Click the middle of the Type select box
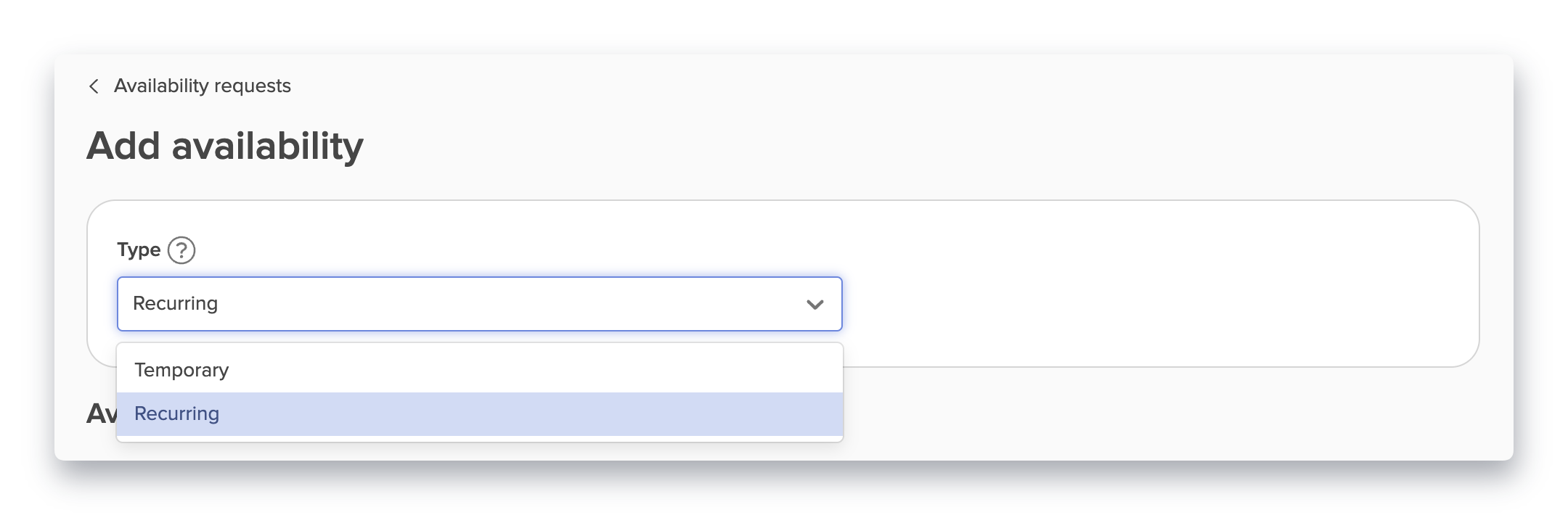This screenshot has width=1568, height=515. [x=479, y=304]
